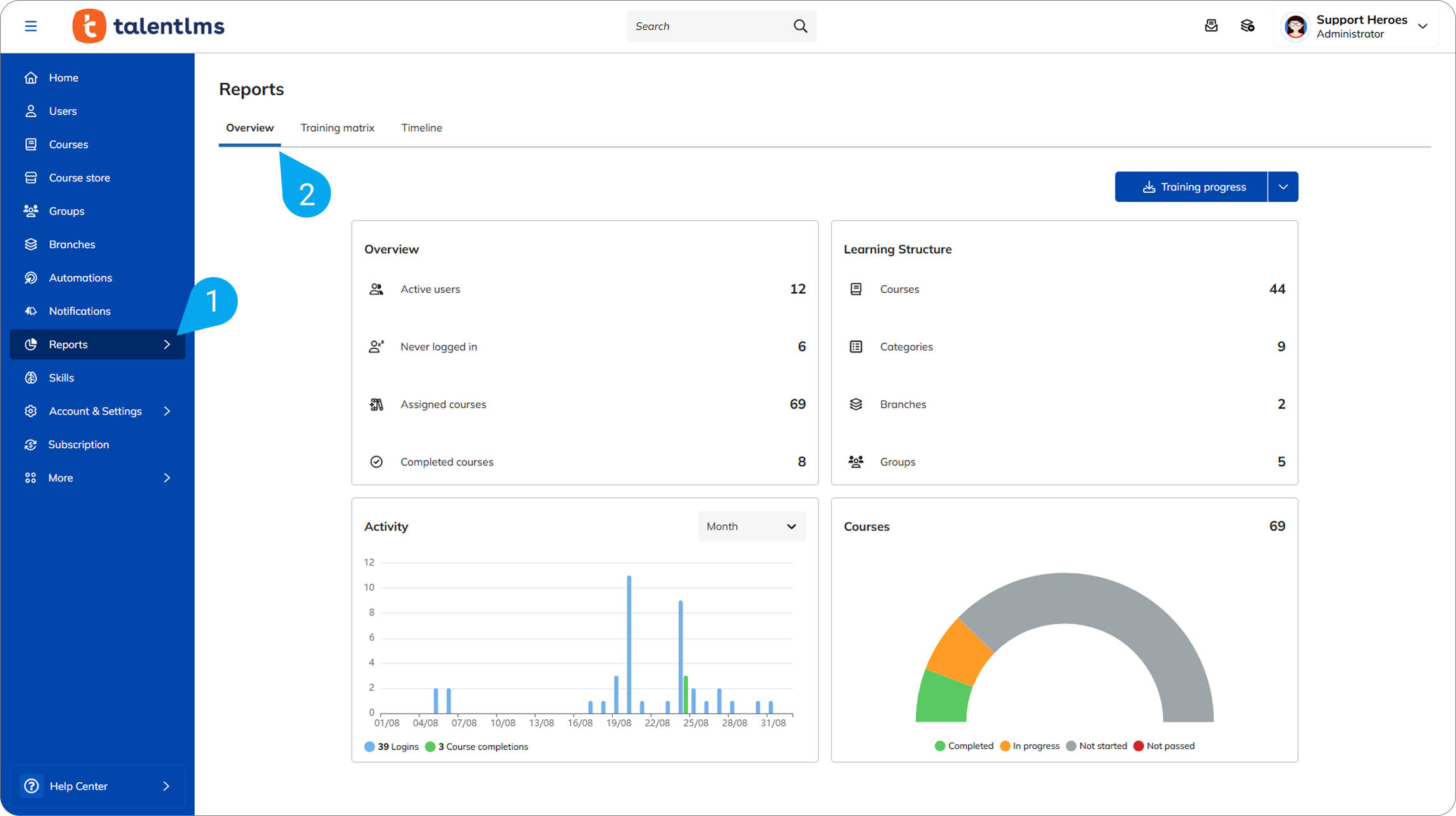Click the orange In progress gauge segment
Viewport: 1456px width, 816px height.
coord(959,653)
